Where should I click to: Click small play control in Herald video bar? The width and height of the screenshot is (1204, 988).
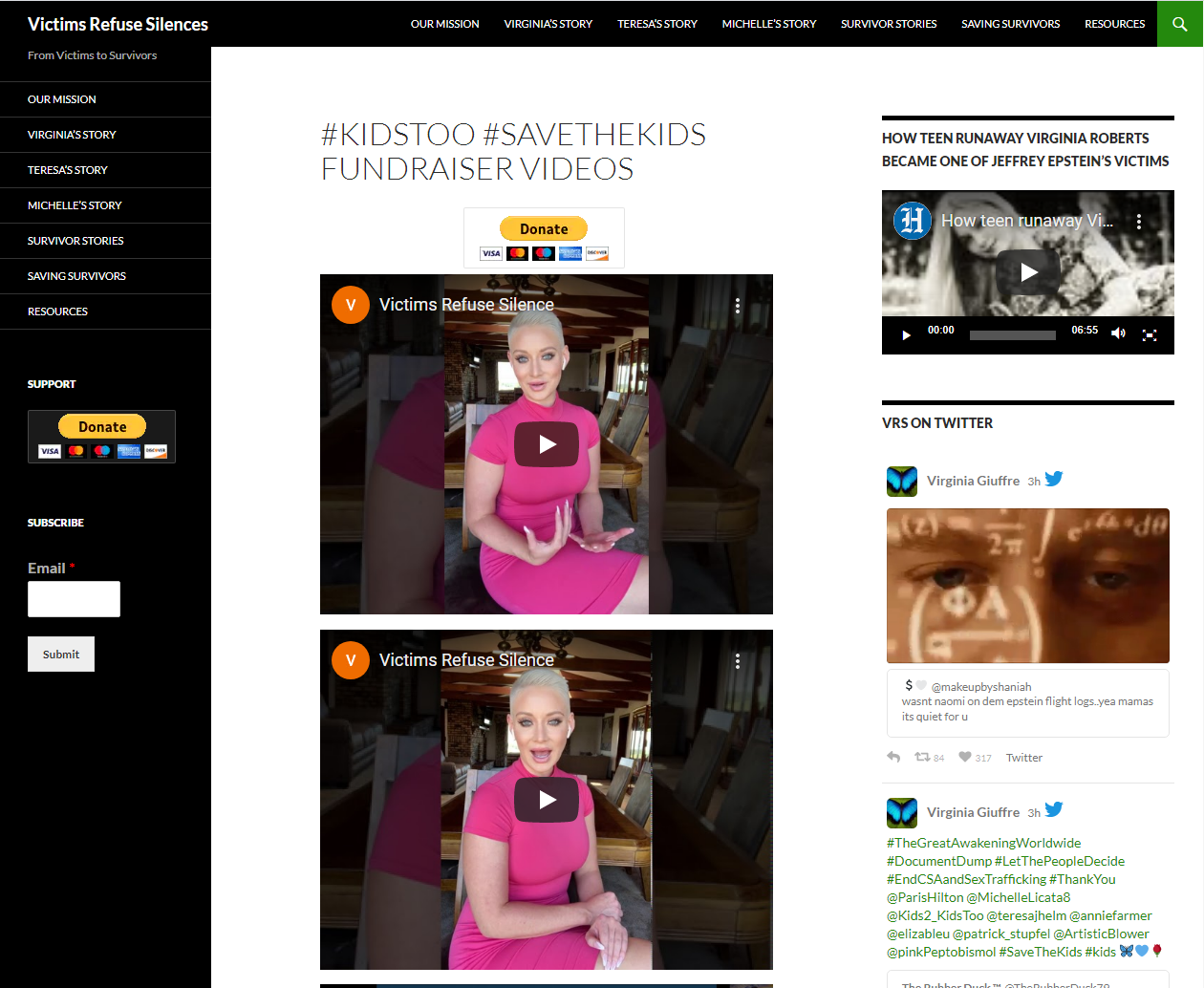(x=906, y=335)
